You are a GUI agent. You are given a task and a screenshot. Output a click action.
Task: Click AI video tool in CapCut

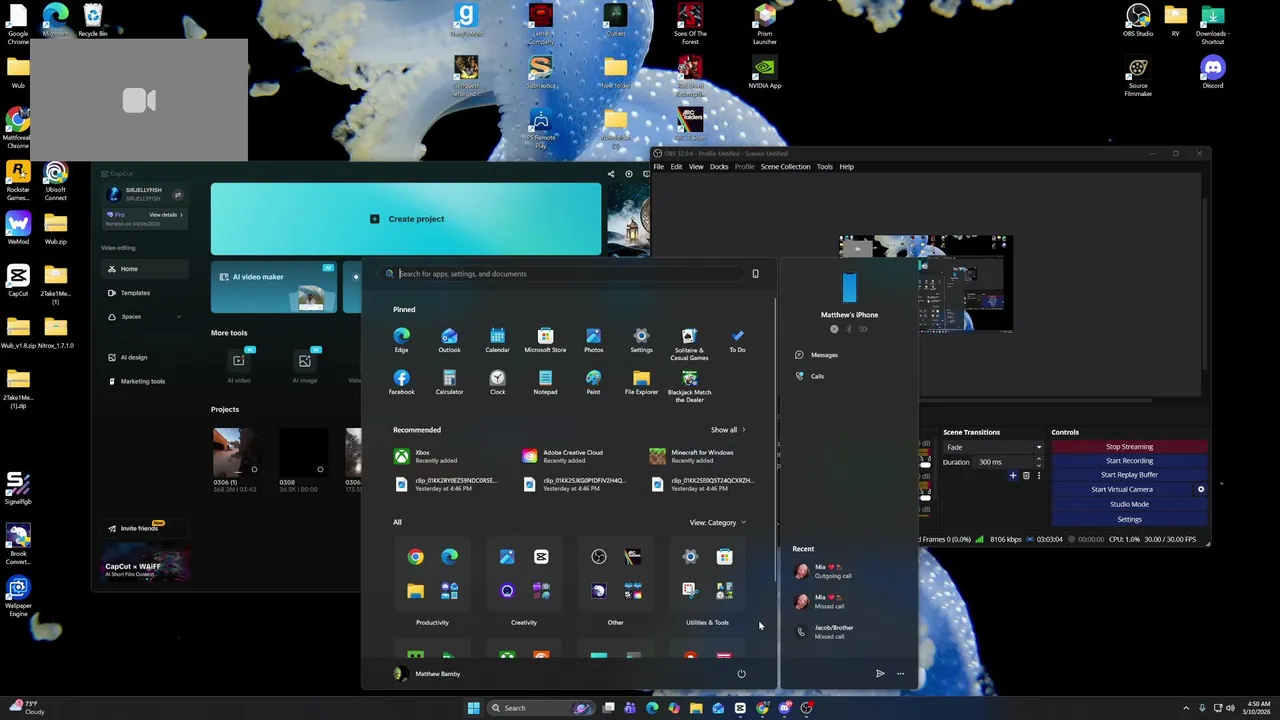[x=239, y=365]
